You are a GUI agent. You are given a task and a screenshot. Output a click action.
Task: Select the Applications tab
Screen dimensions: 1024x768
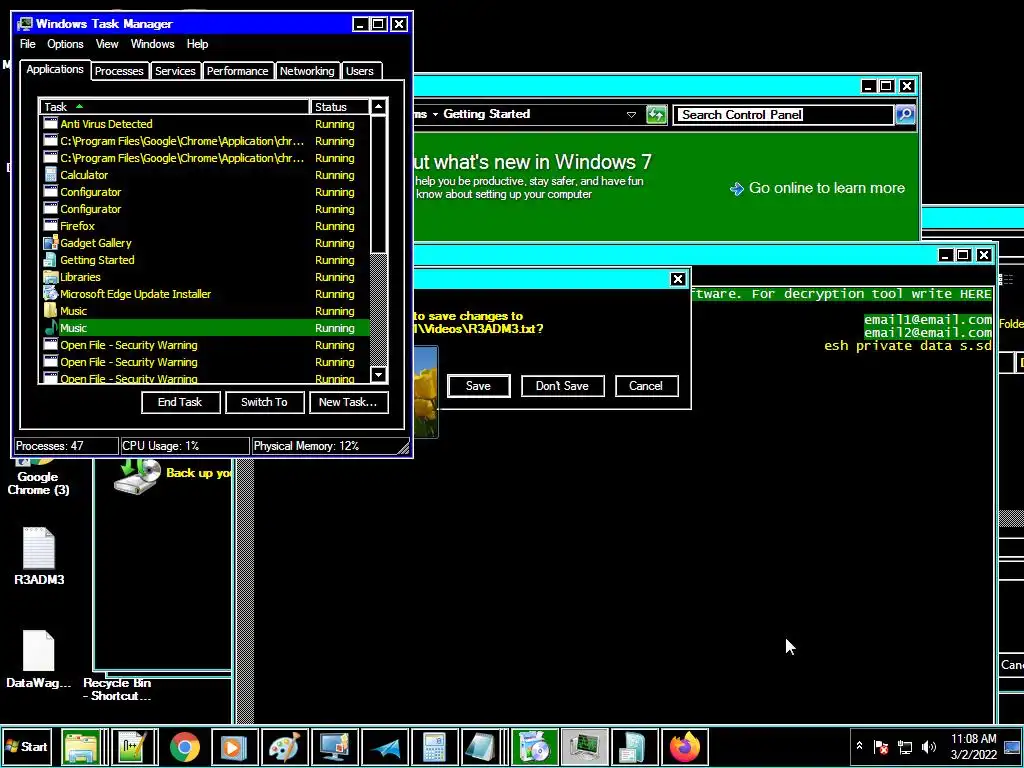[x=55, y=69]
